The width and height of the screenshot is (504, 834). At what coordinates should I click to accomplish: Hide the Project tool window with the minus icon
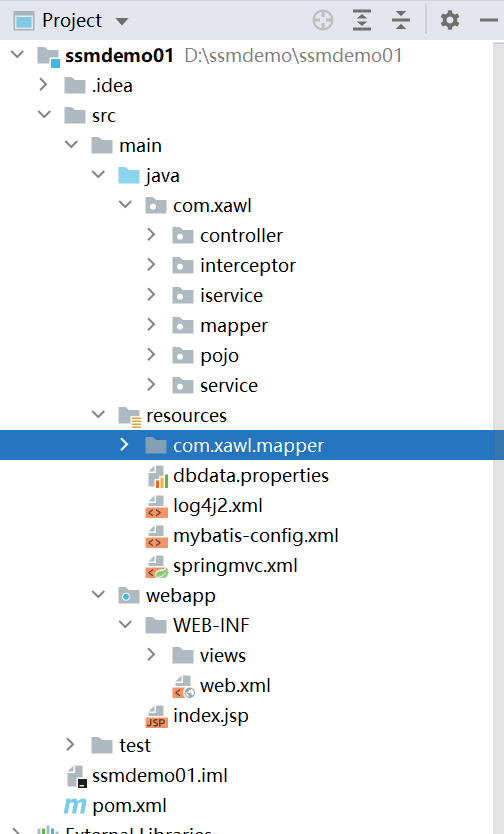[x=489, y=20]
